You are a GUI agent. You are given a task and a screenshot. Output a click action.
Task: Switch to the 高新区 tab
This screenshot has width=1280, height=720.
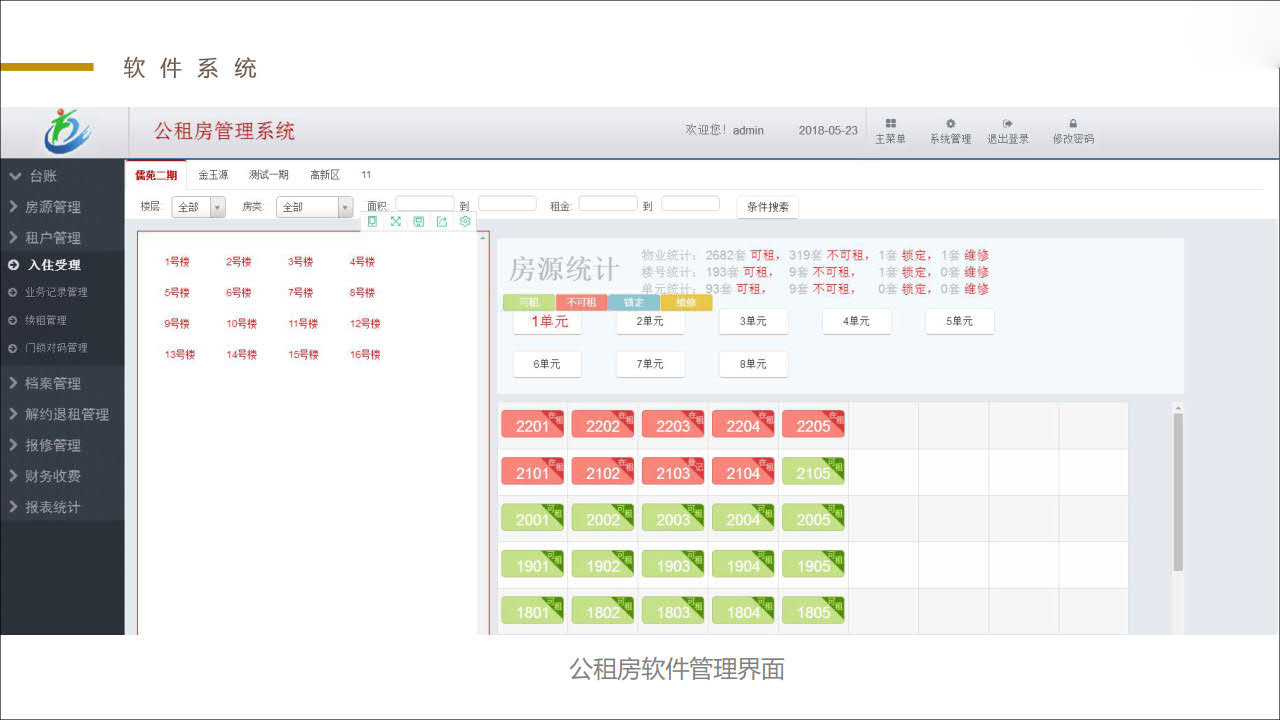pos(325,175)
